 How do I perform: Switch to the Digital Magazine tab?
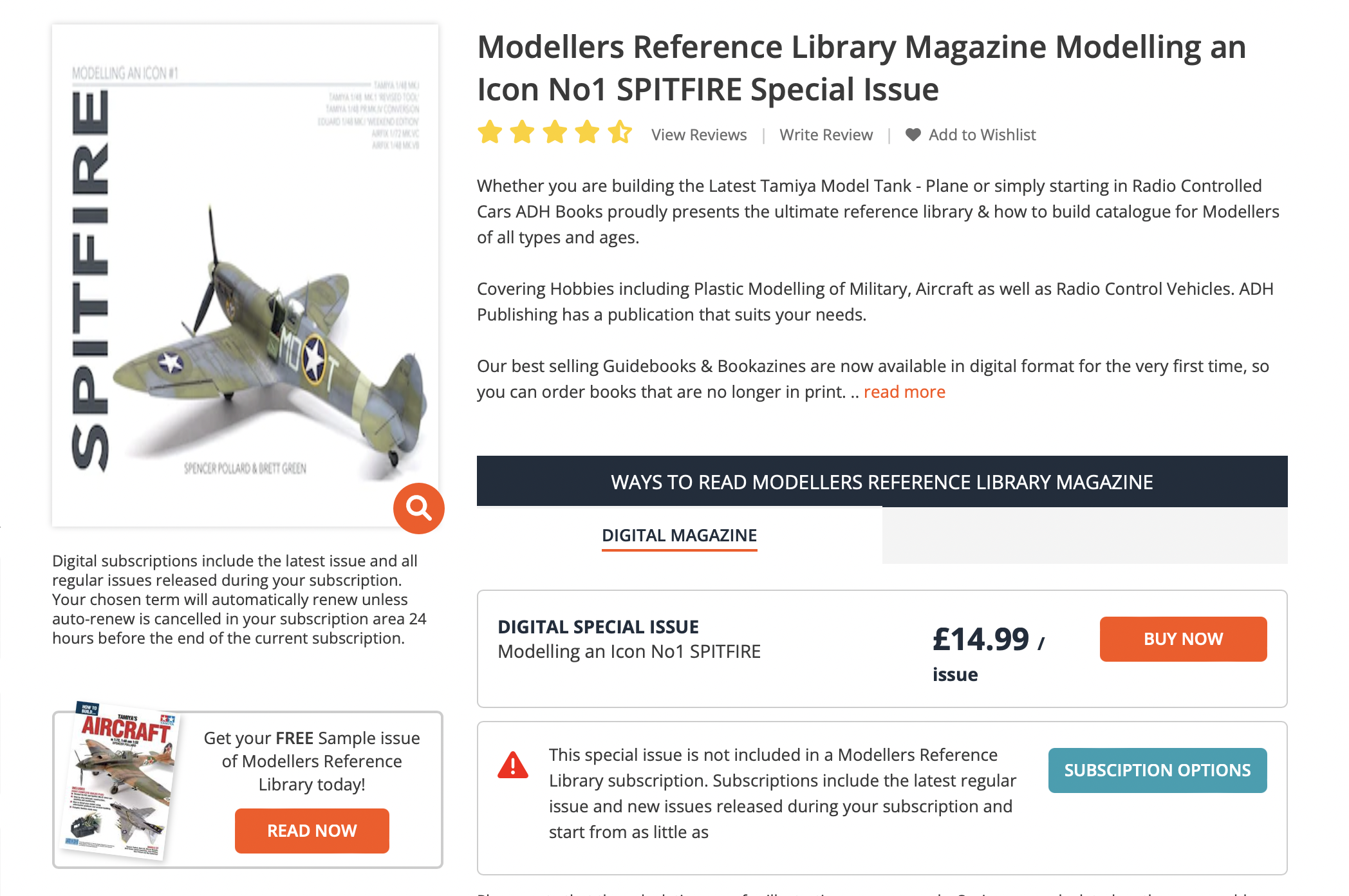pos(679,536)
